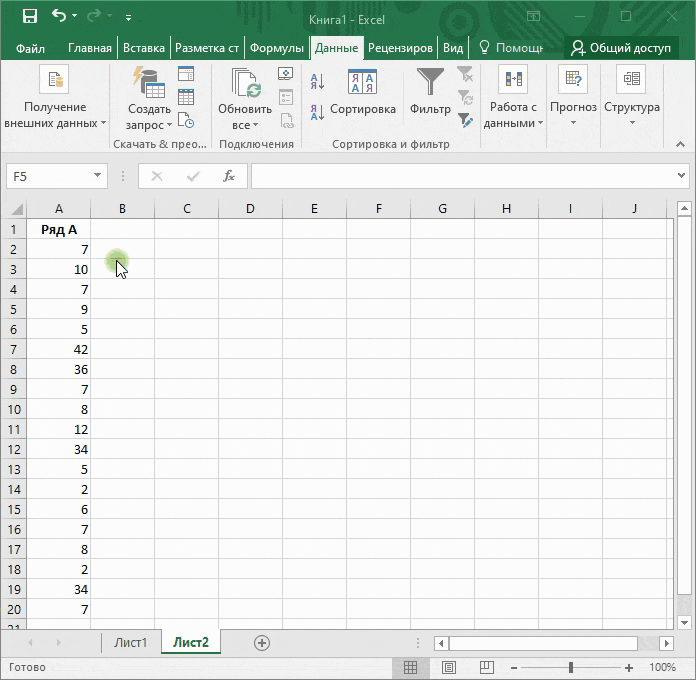Click the Reapply filter icon
The height and width of the screenshot is (680, 696).
pos(465,97)
